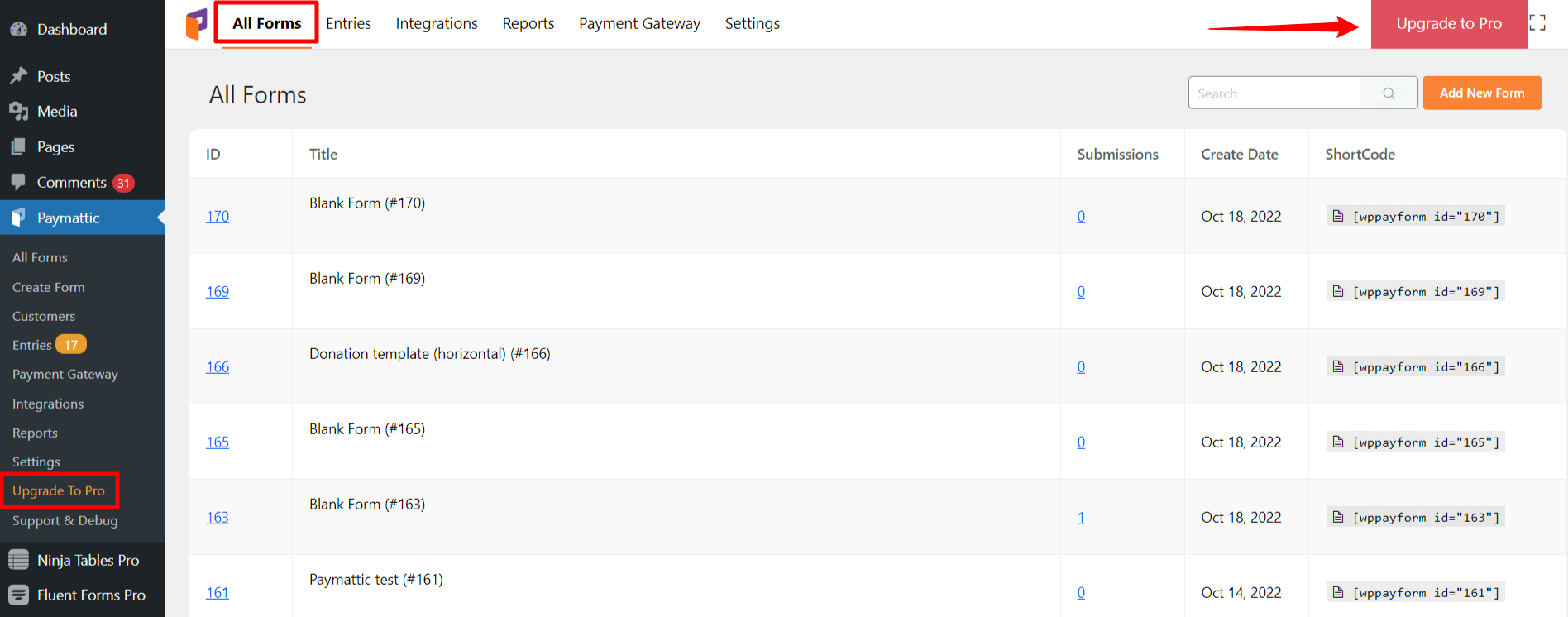Click the Paymattic icon in sidebar

pos(18,218)
